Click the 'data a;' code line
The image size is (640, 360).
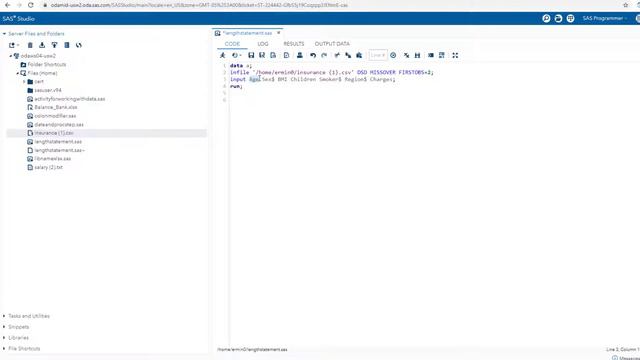(241, 66)
